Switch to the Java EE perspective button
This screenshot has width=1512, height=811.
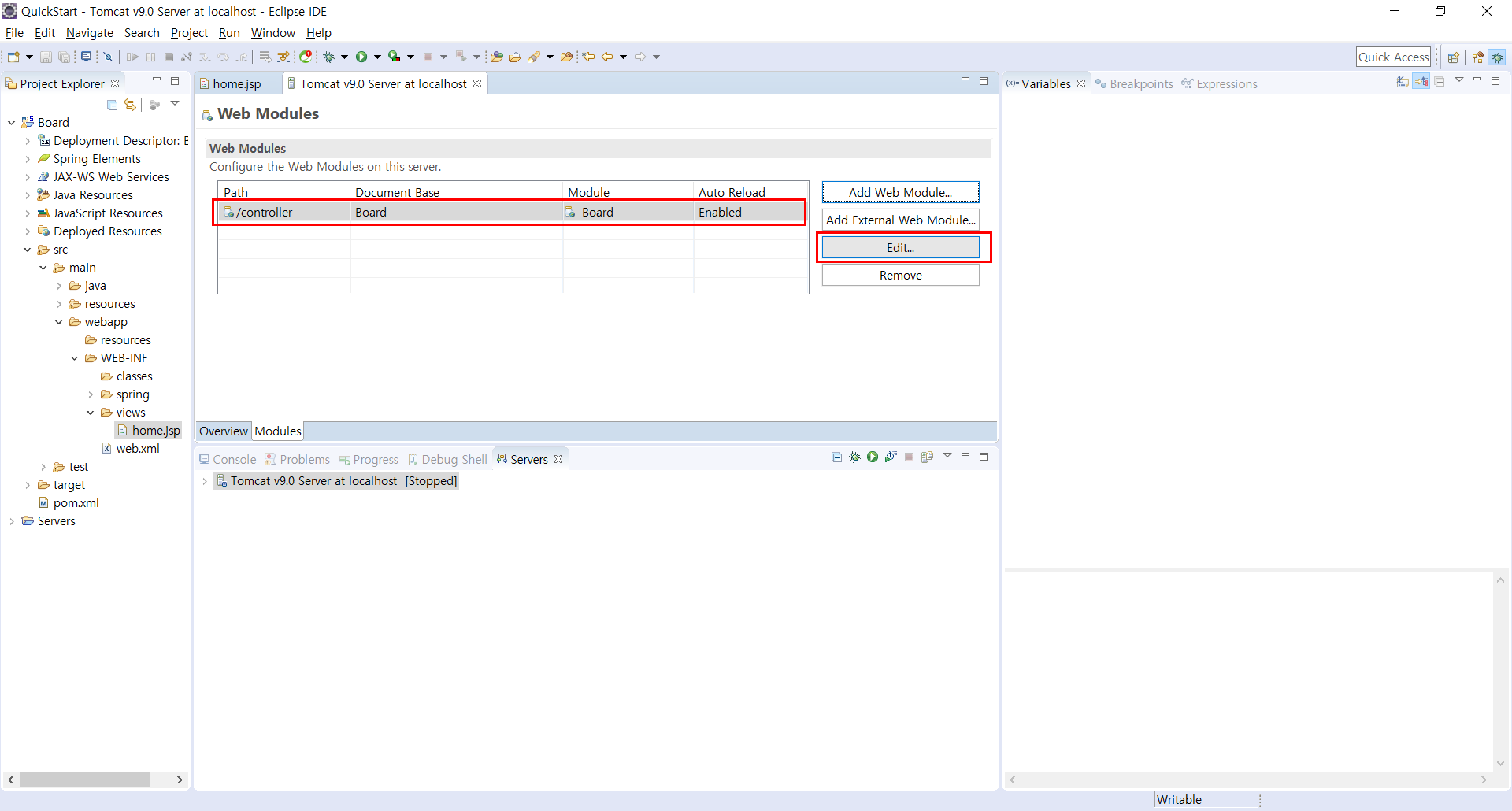(x=1477, y=57)
